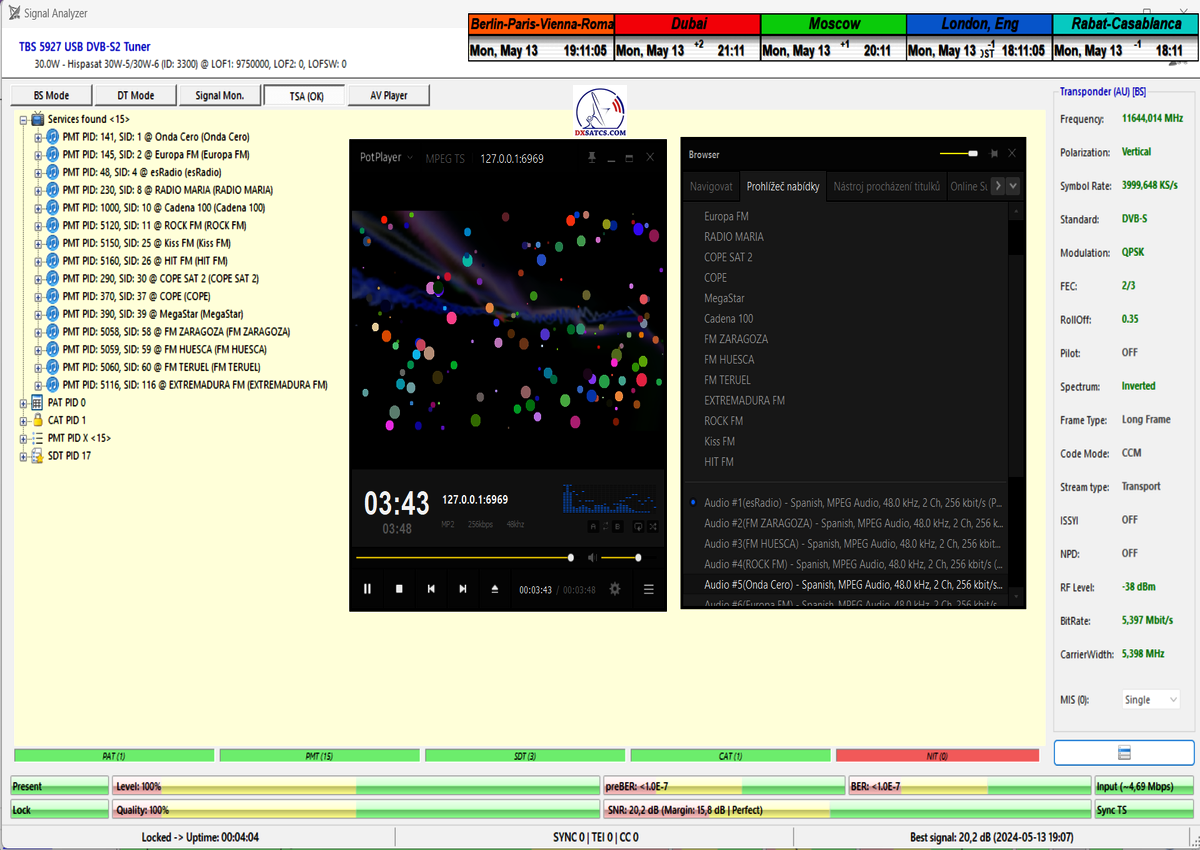The width and height of the screenshot is (1200, 850).
Task: Click the BS Mode button
Action: click(51, 95)
